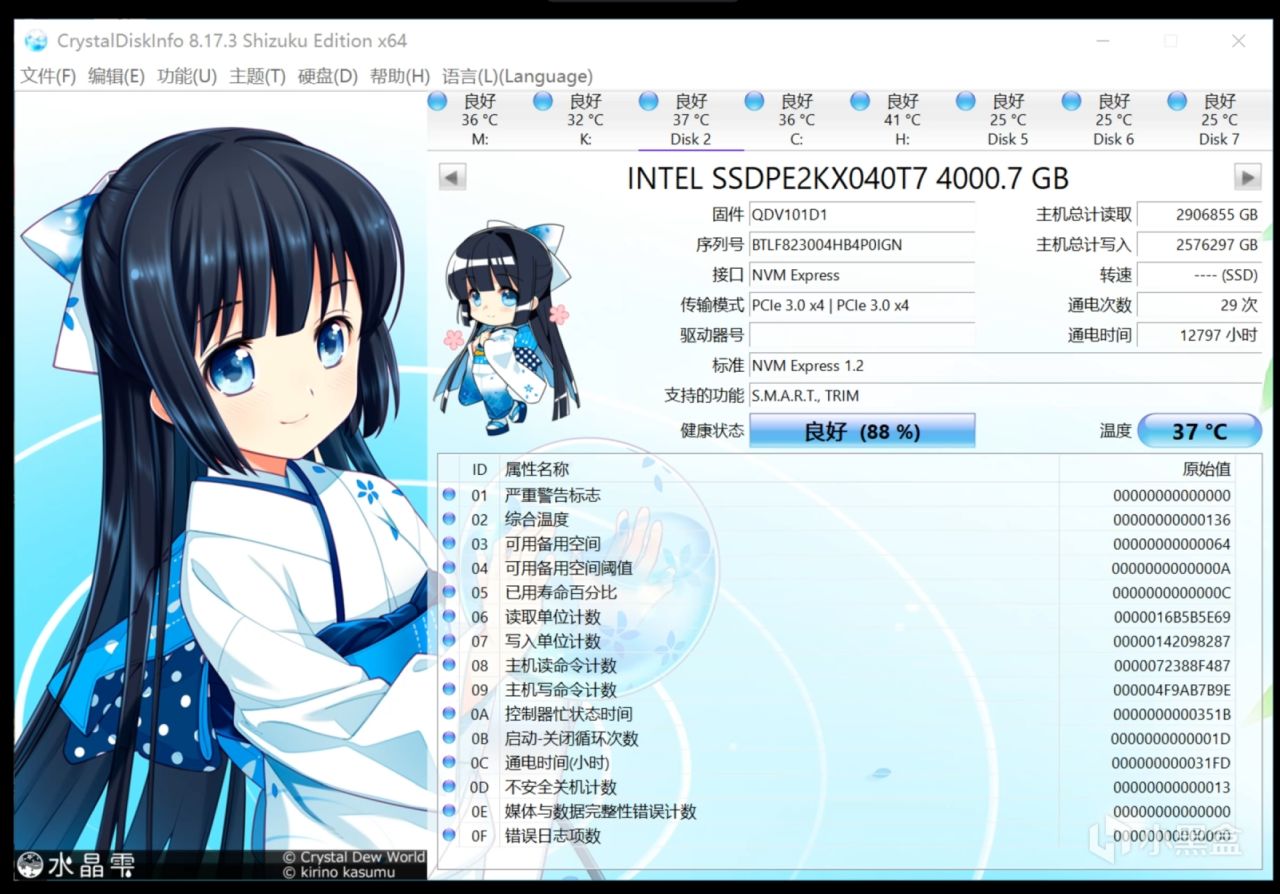1280x894 pixels.
Task: Open the 文件(F) menu
Action: click(x=49, y=76)
